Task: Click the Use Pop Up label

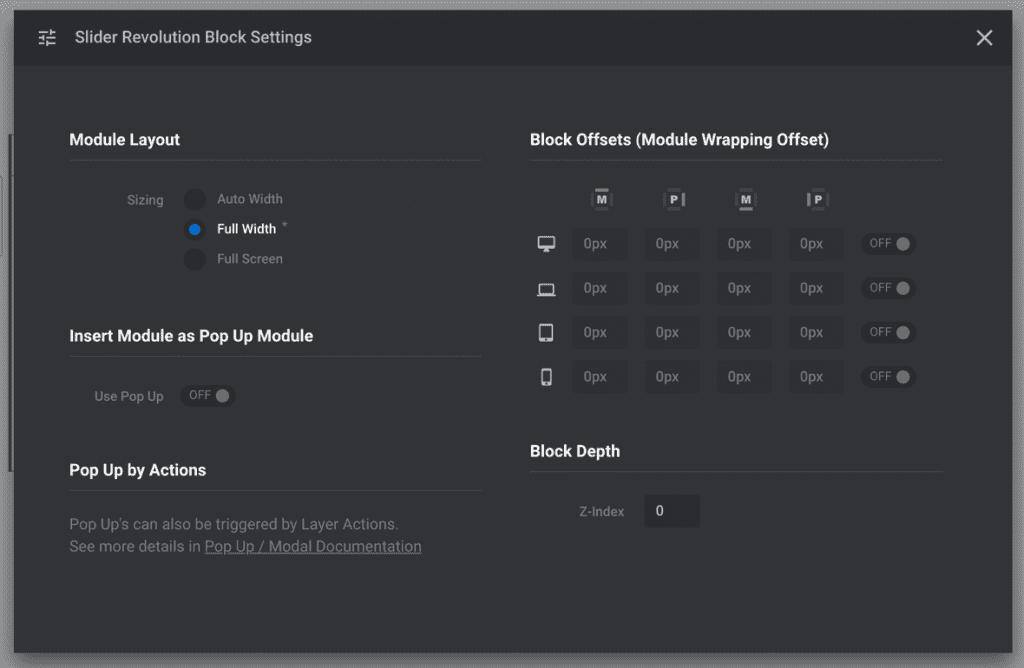Action: tap(129, 396)
